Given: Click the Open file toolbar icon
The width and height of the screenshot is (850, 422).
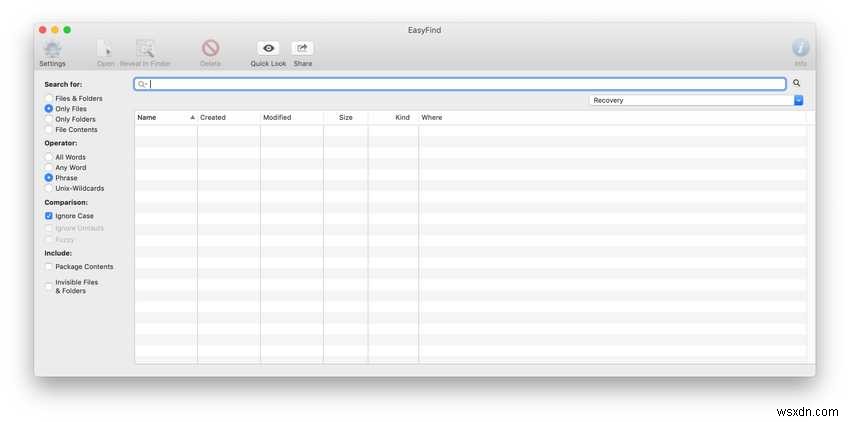Looking at the screenshot, I should point(106,49).
